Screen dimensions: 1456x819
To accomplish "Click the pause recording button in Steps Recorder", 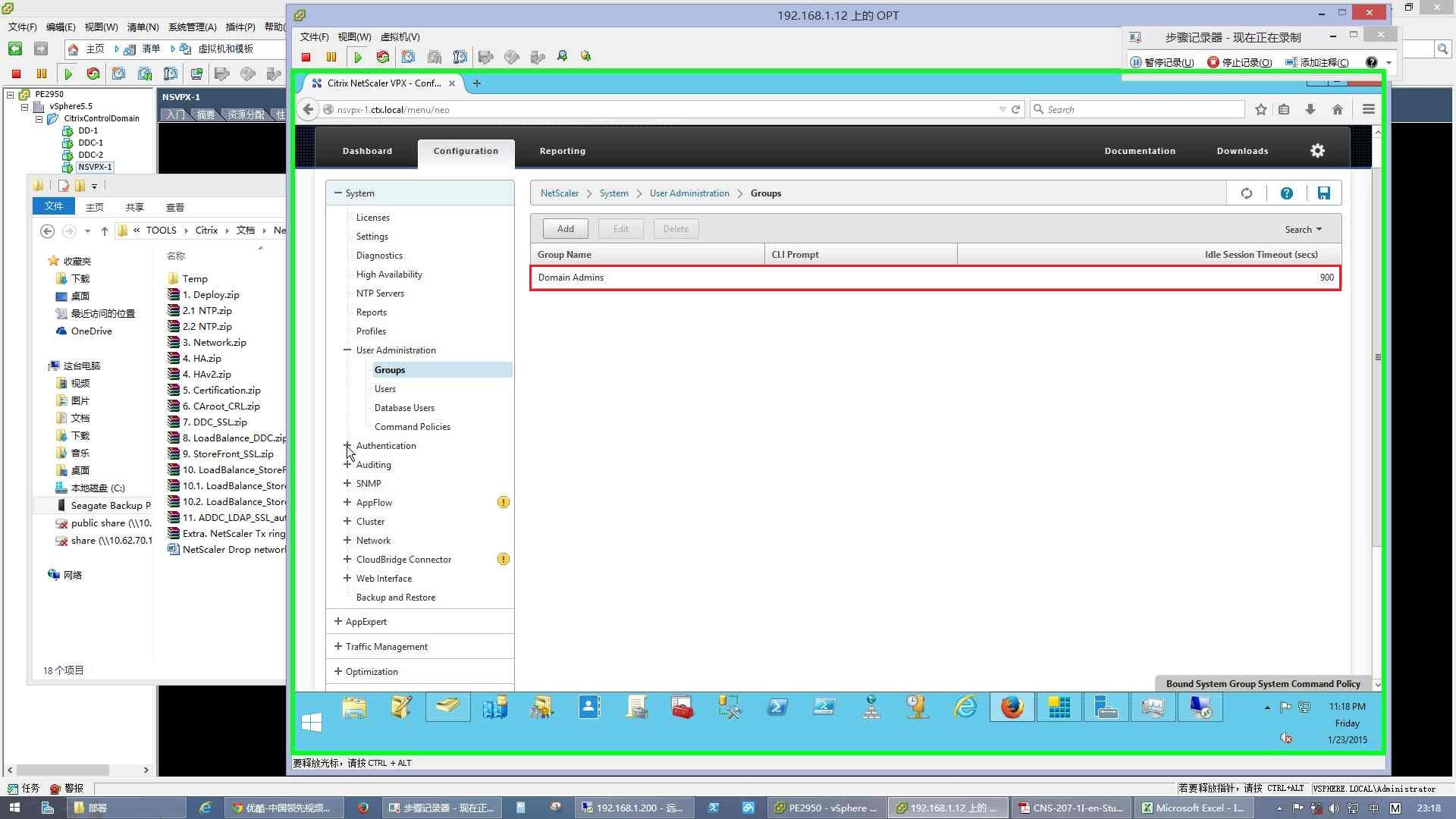I will (1162, 62).
